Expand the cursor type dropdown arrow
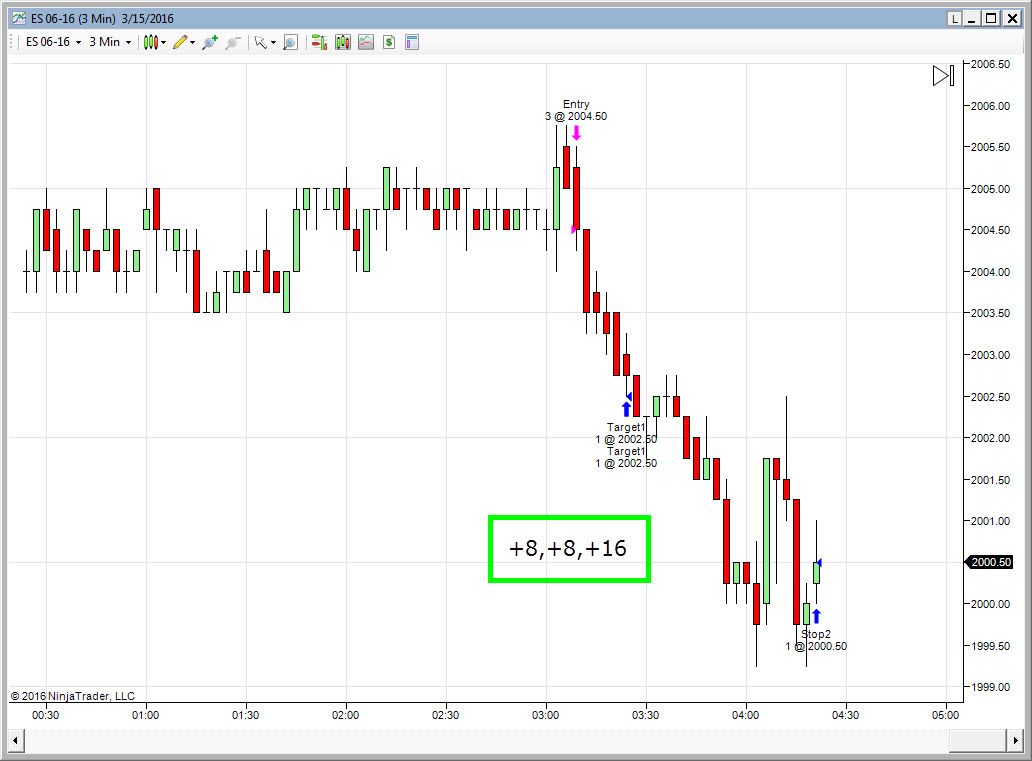Screen dimensions: 1032x761 click(273, 43)
